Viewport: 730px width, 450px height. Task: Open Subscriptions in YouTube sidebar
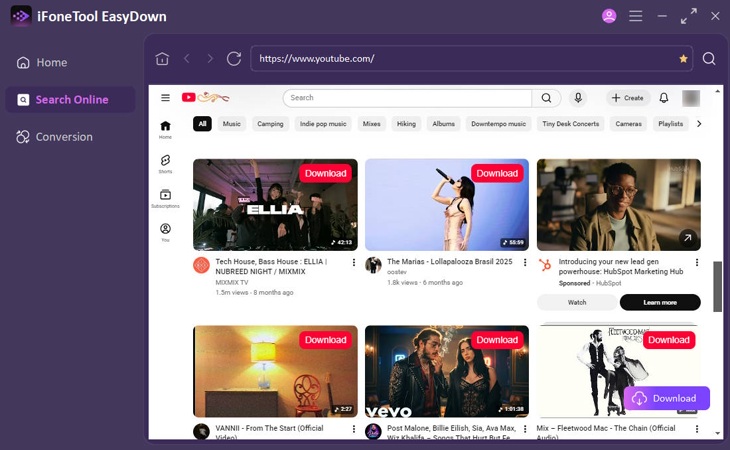coord(165,199)
